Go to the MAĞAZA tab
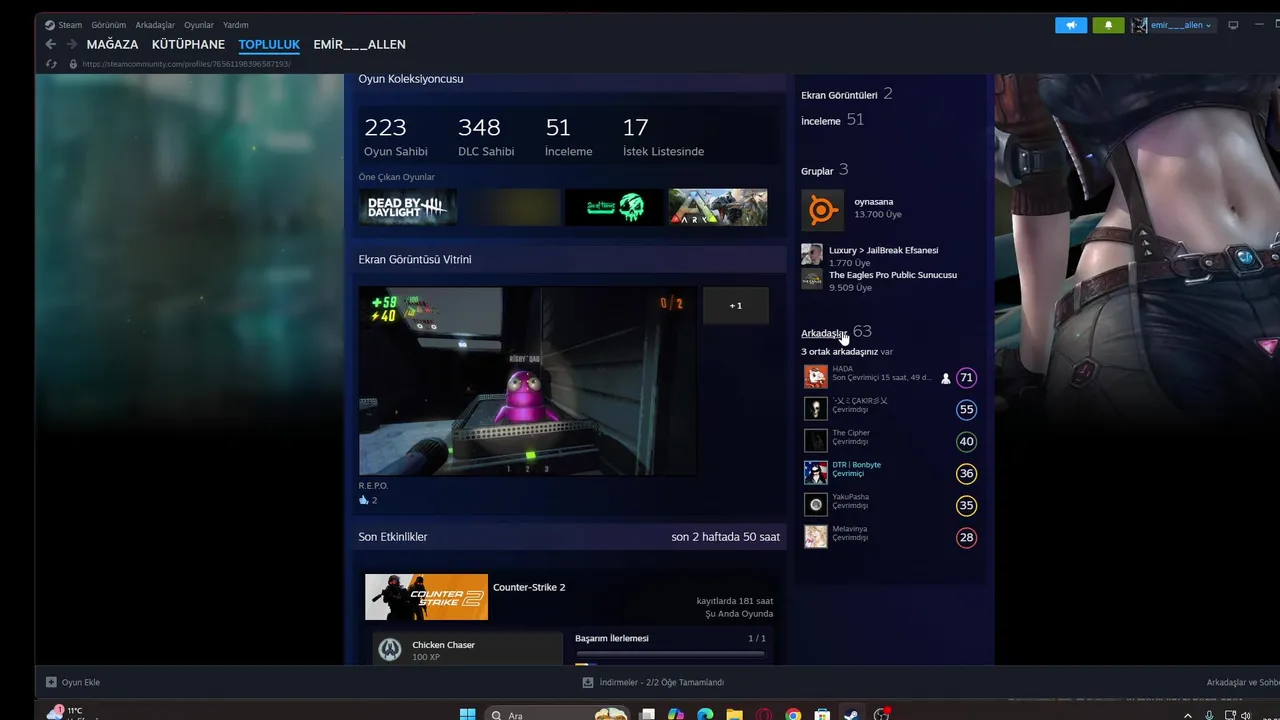 click(x=112, y=44)
